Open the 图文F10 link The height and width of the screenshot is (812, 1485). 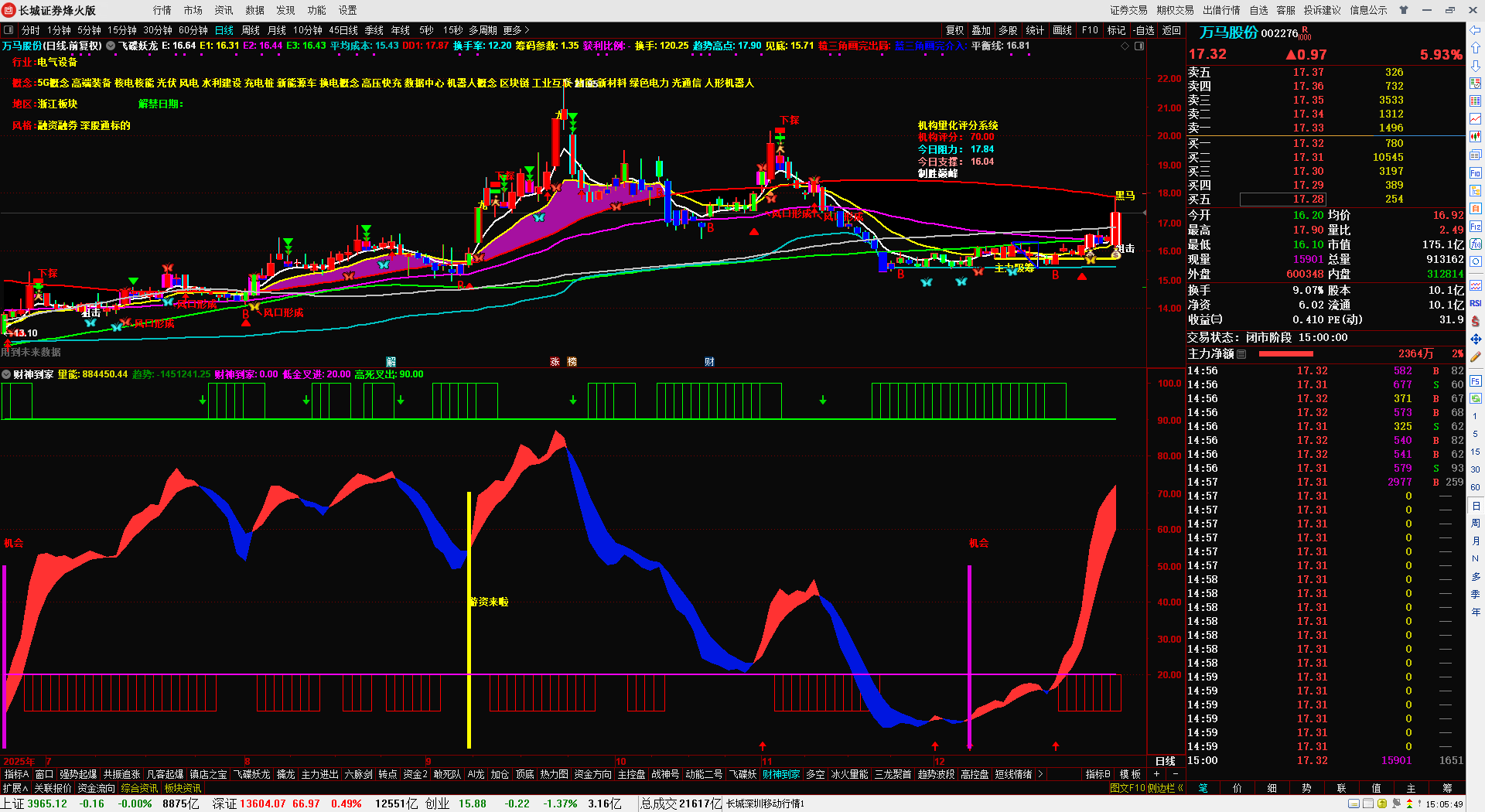[x=1127, y=788]
